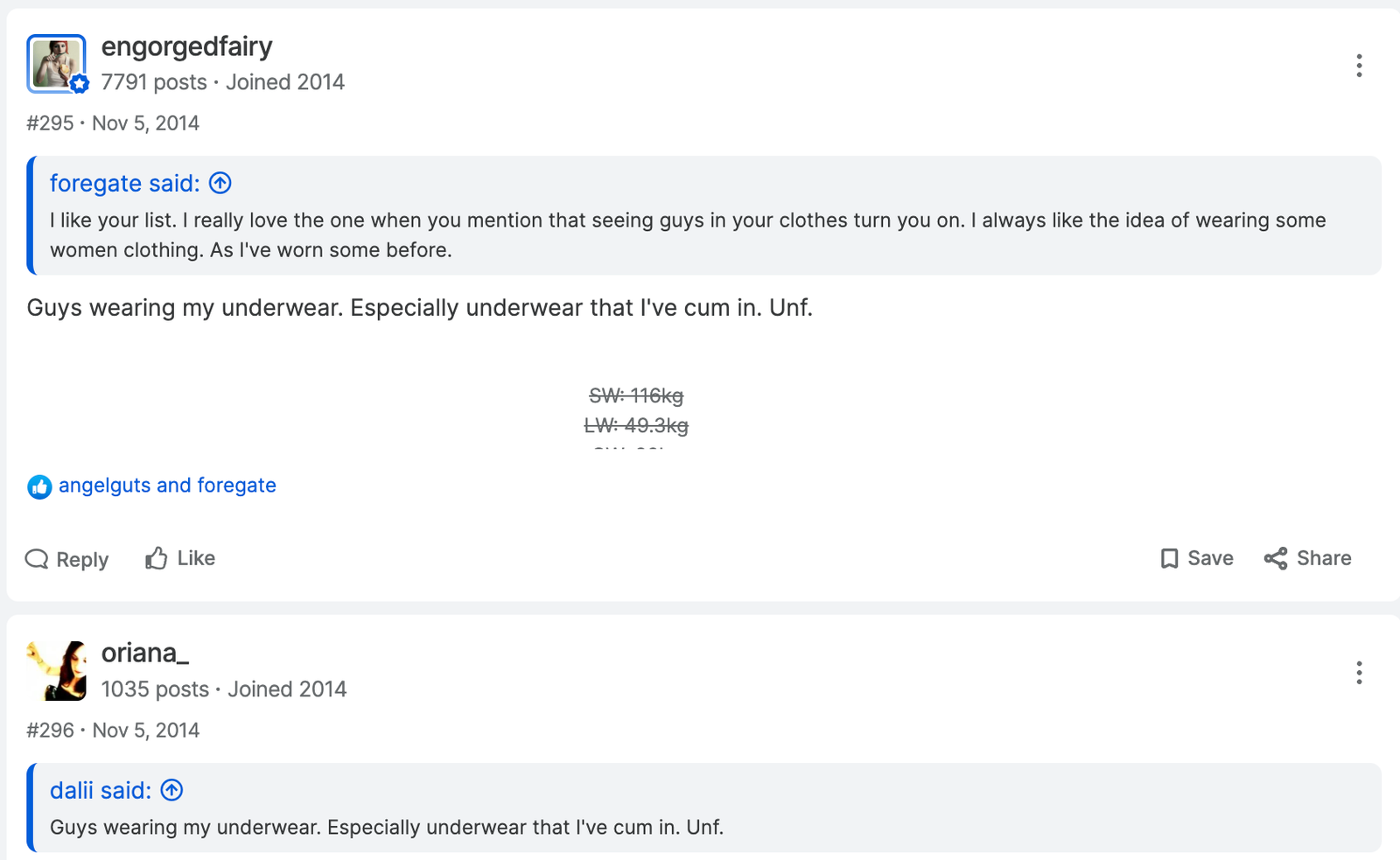Open three-dot menu on engorgedfairy's post
The height and width of the screenshot is (860, 1400).
[x=1359, y=66]
